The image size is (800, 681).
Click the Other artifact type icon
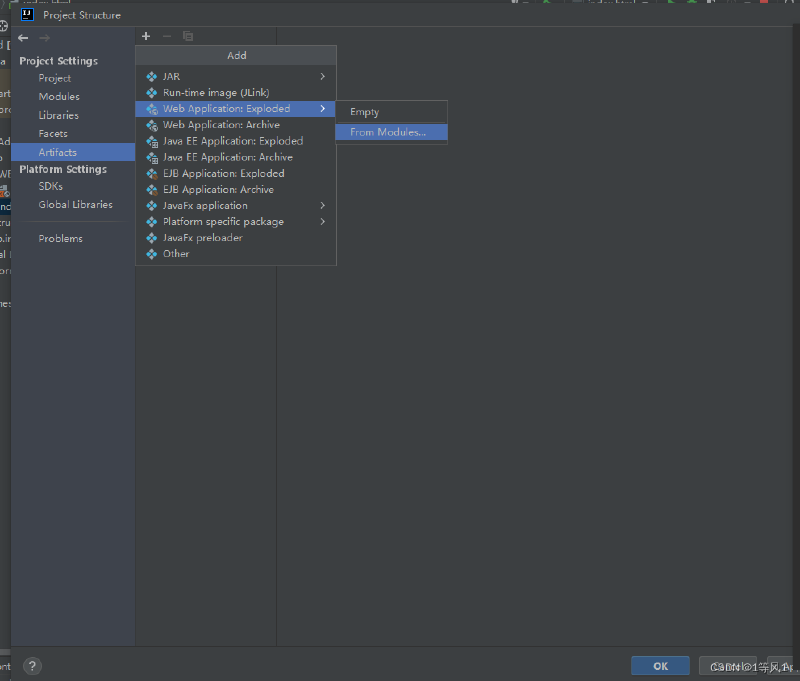(152, 254)
